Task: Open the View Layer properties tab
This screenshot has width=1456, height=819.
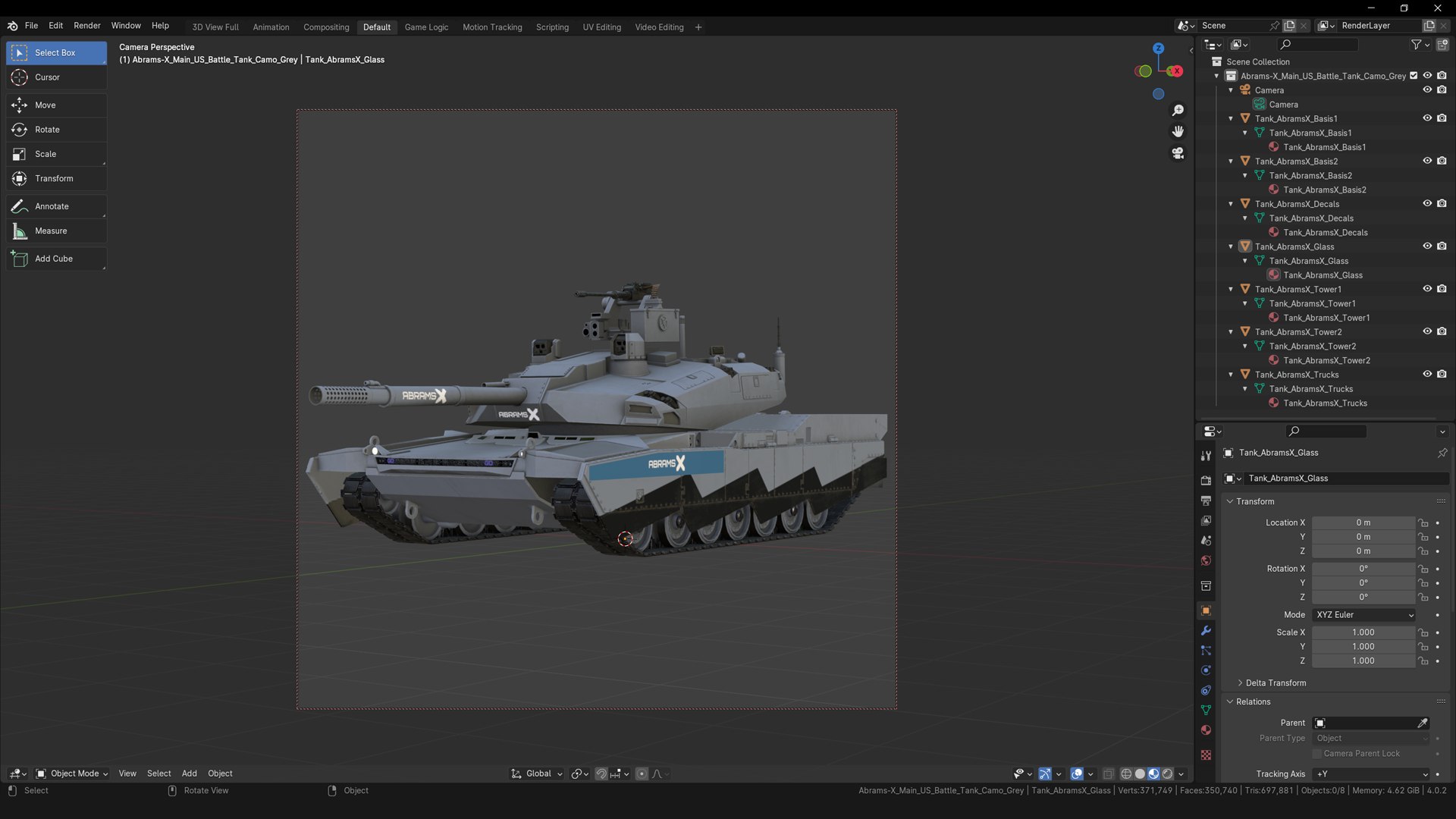Action: pos(1206,521)
